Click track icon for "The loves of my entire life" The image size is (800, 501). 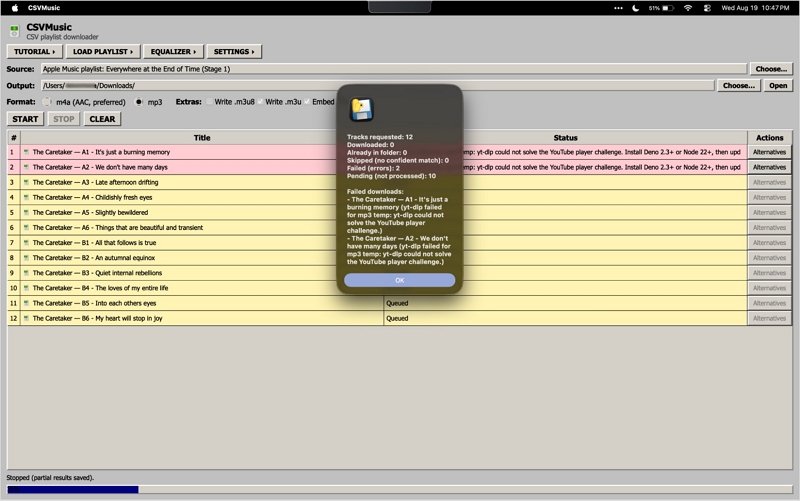pos(26,288)
